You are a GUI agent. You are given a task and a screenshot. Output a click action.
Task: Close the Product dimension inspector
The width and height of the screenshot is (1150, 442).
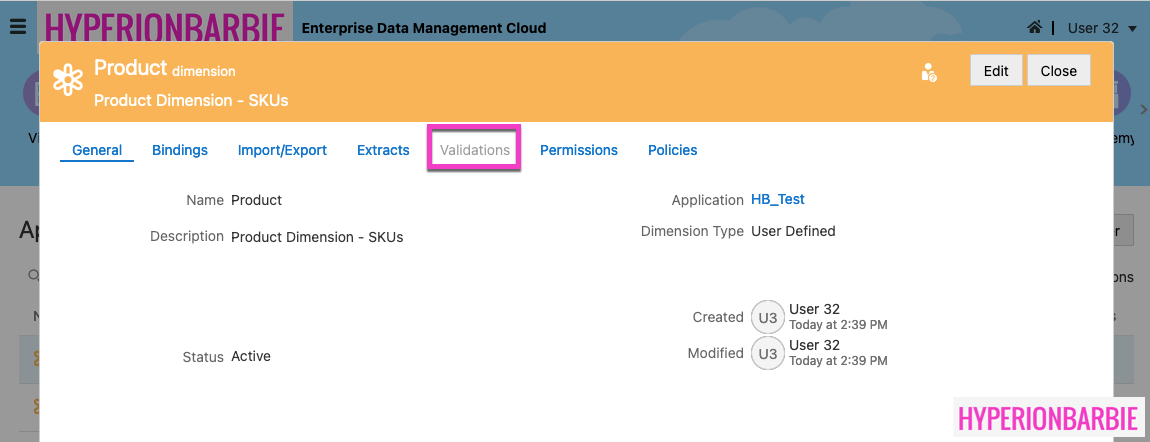click(x=1058, y=70)
